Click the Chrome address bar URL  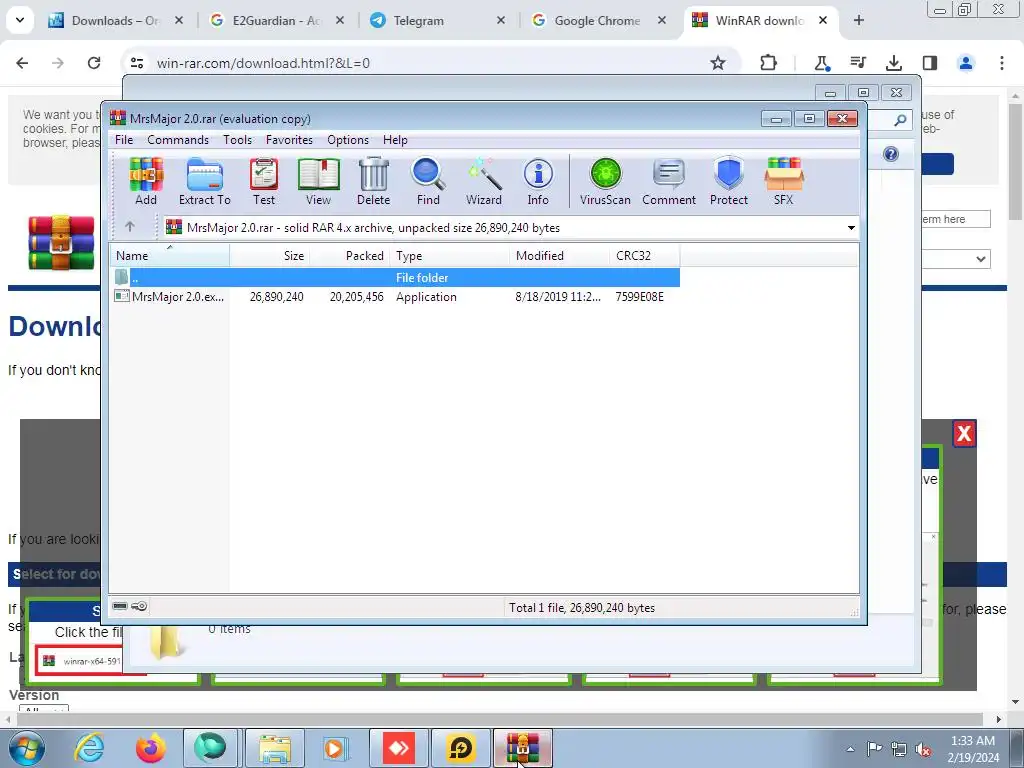pos(263,63)
